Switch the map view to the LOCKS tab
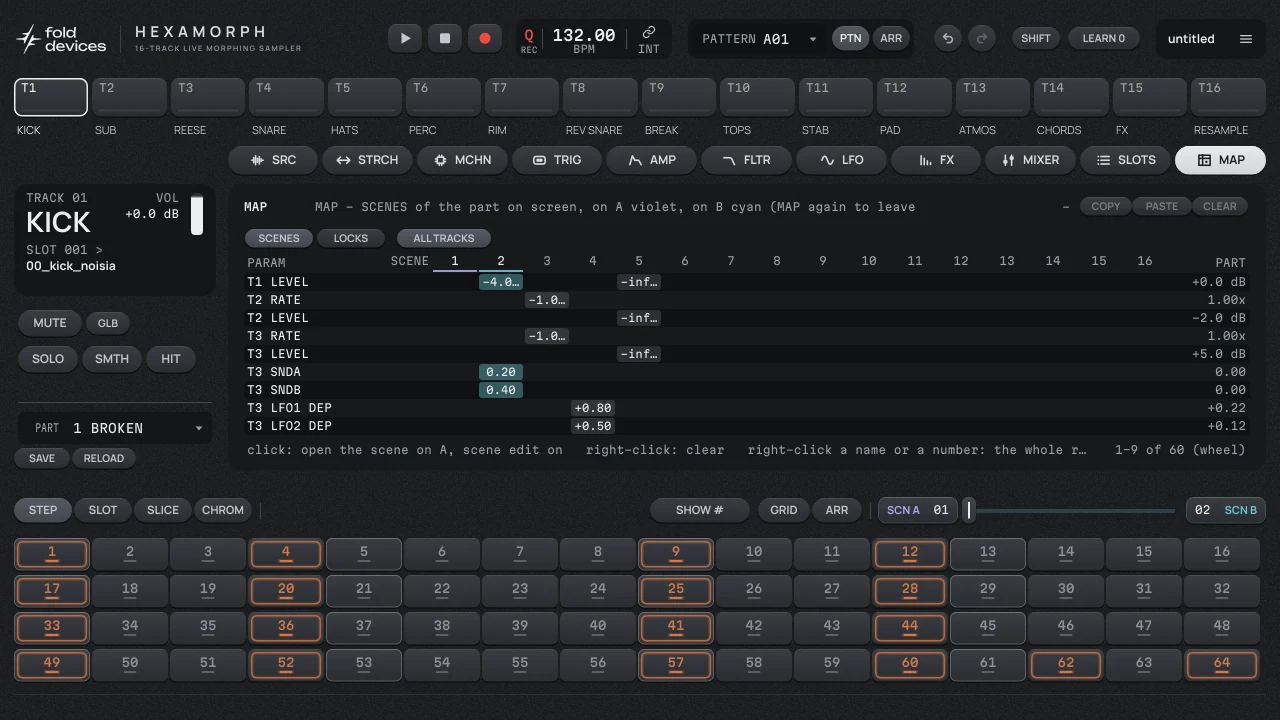1280x720 pixels. [350, 238]
